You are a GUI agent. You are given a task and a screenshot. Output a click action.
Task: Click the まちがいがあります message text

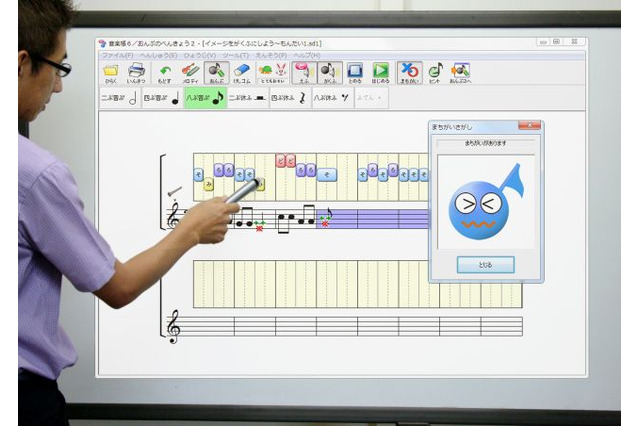(x=485, y=143)
